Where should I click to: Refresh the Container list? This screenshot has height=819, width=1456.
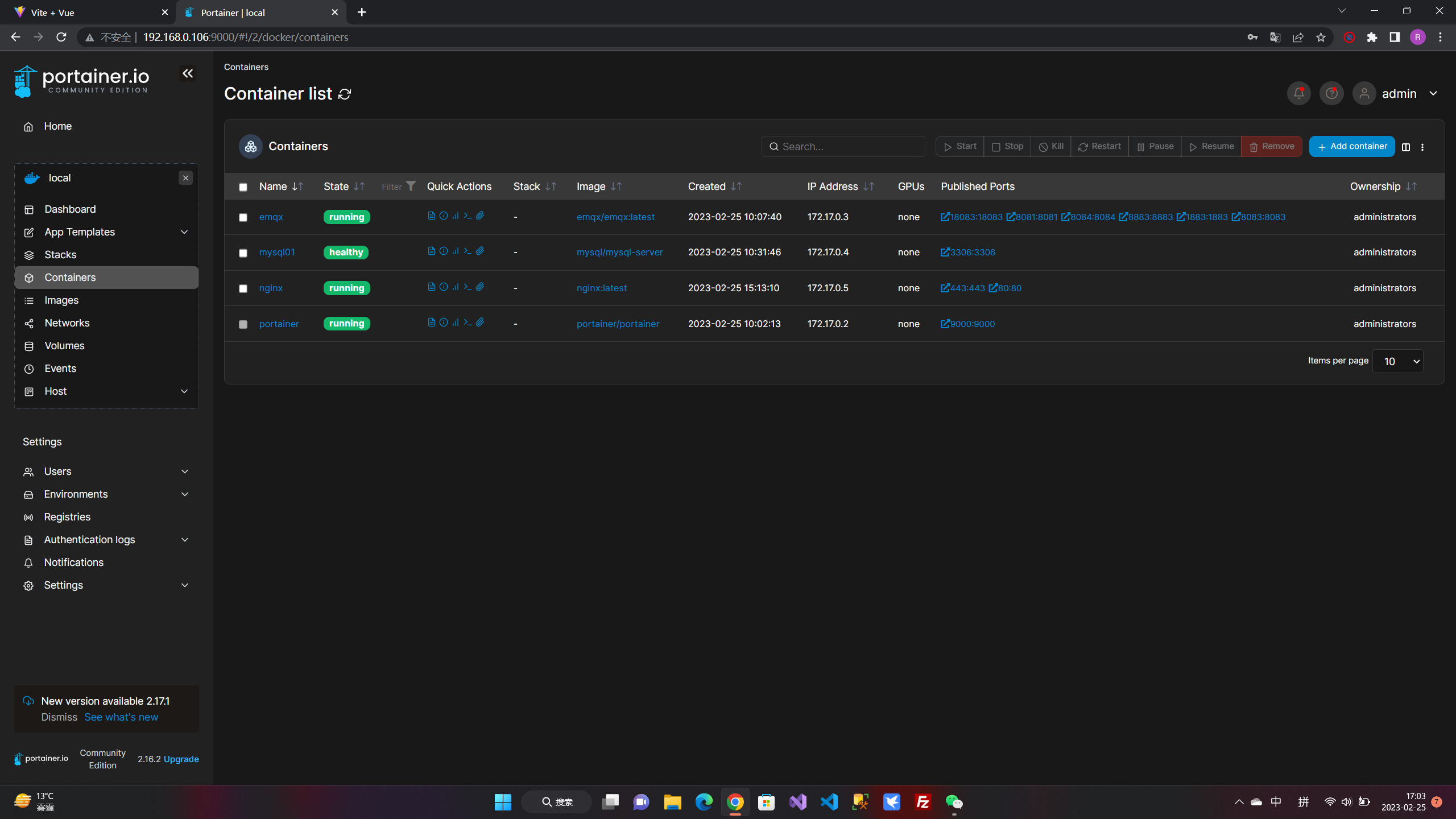345,94
